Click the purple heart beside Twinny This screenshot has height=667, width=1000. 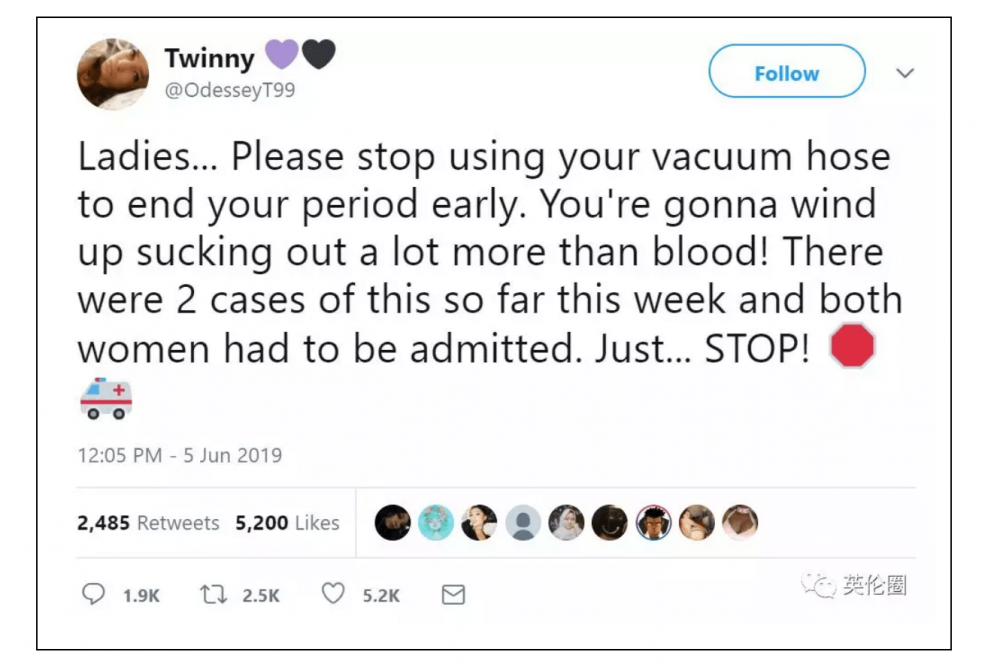click(281, 56)
